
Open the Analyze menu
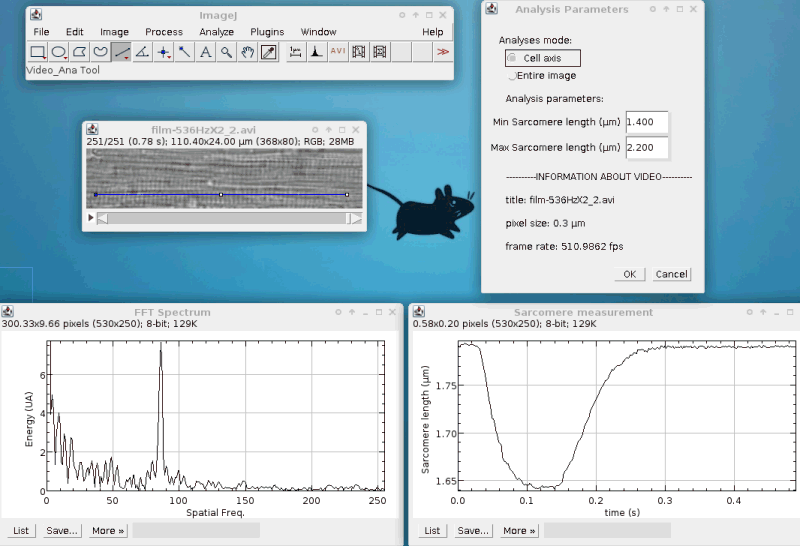coord(216,32)
